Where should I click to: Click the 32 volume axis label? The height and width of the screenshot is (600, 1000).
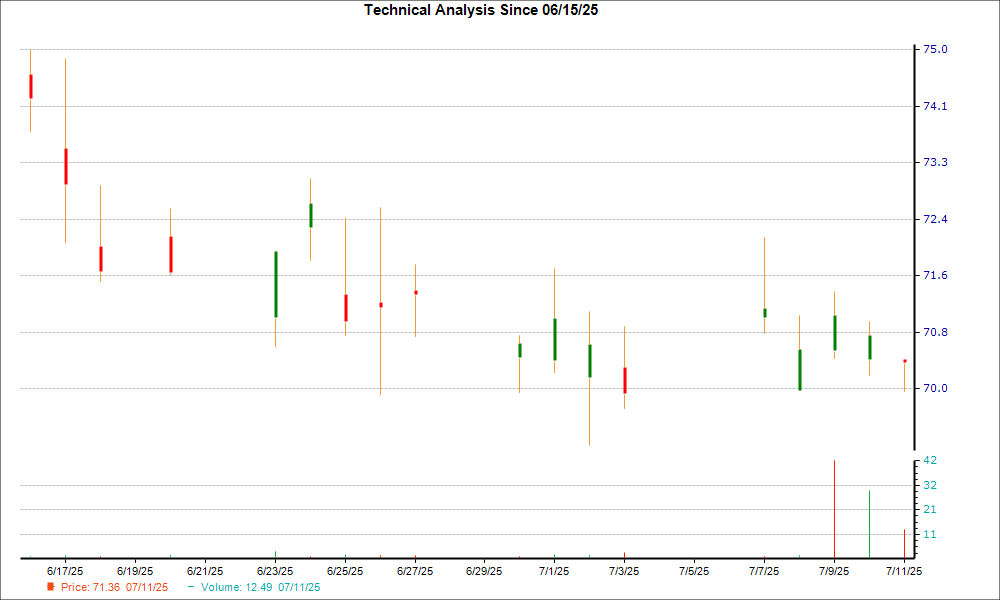point(930,485)
